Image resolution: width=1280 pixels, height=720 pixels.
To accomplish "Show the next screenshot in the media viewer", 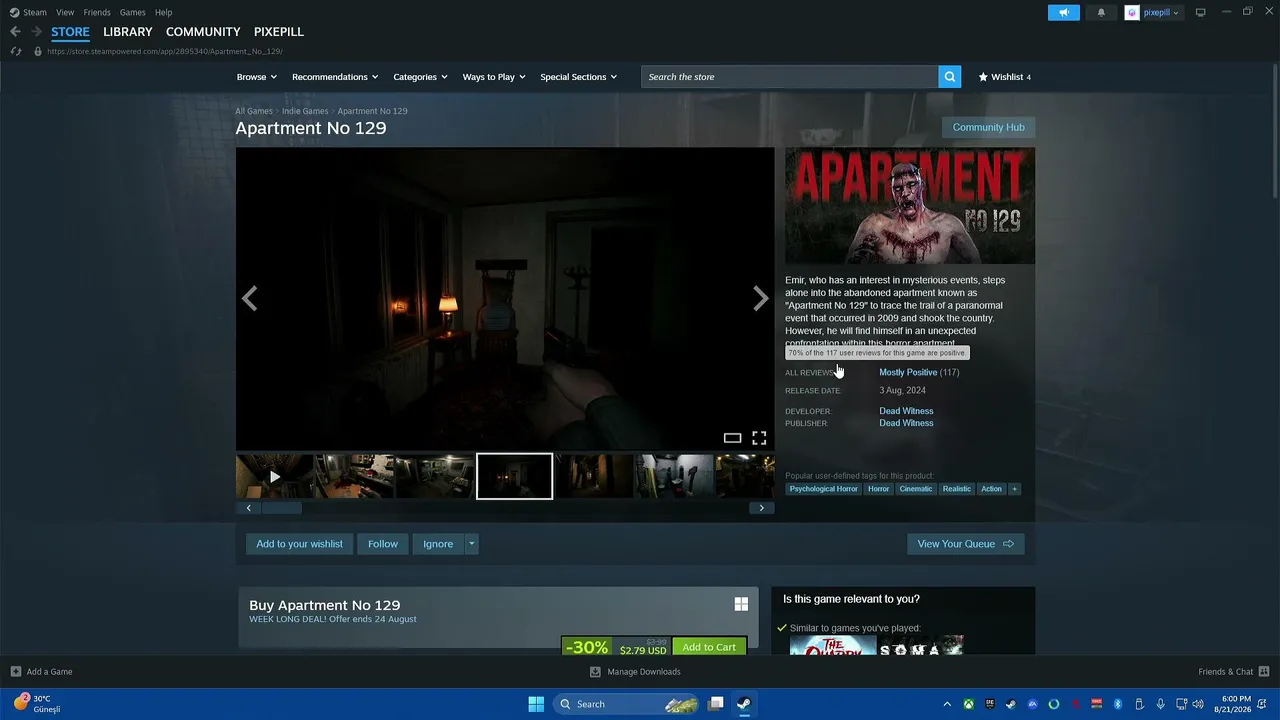I will (760, 298).
